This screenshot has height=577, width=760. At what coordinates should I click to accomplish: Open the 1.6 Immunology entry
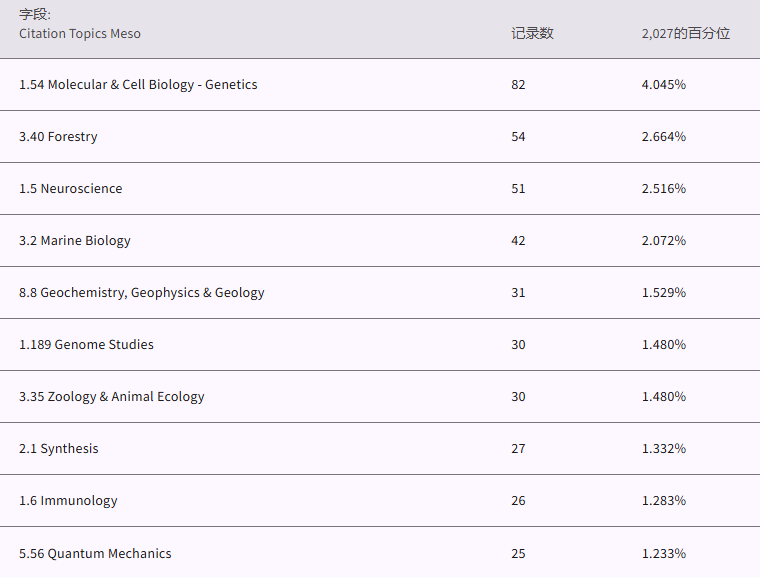click(x=68, y=501)
